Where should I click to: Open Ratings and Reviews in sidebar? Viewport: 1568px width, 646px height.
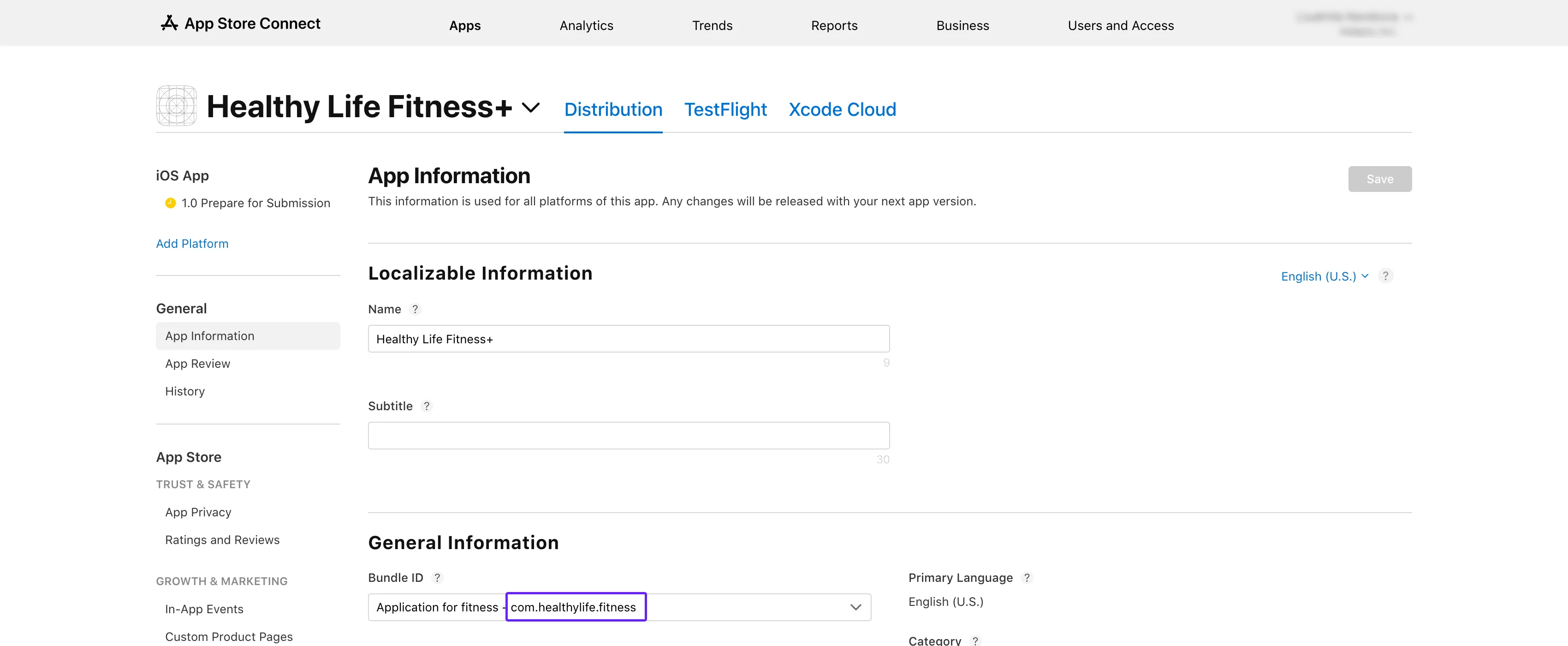pyautogui.click(x=222, y=540)
